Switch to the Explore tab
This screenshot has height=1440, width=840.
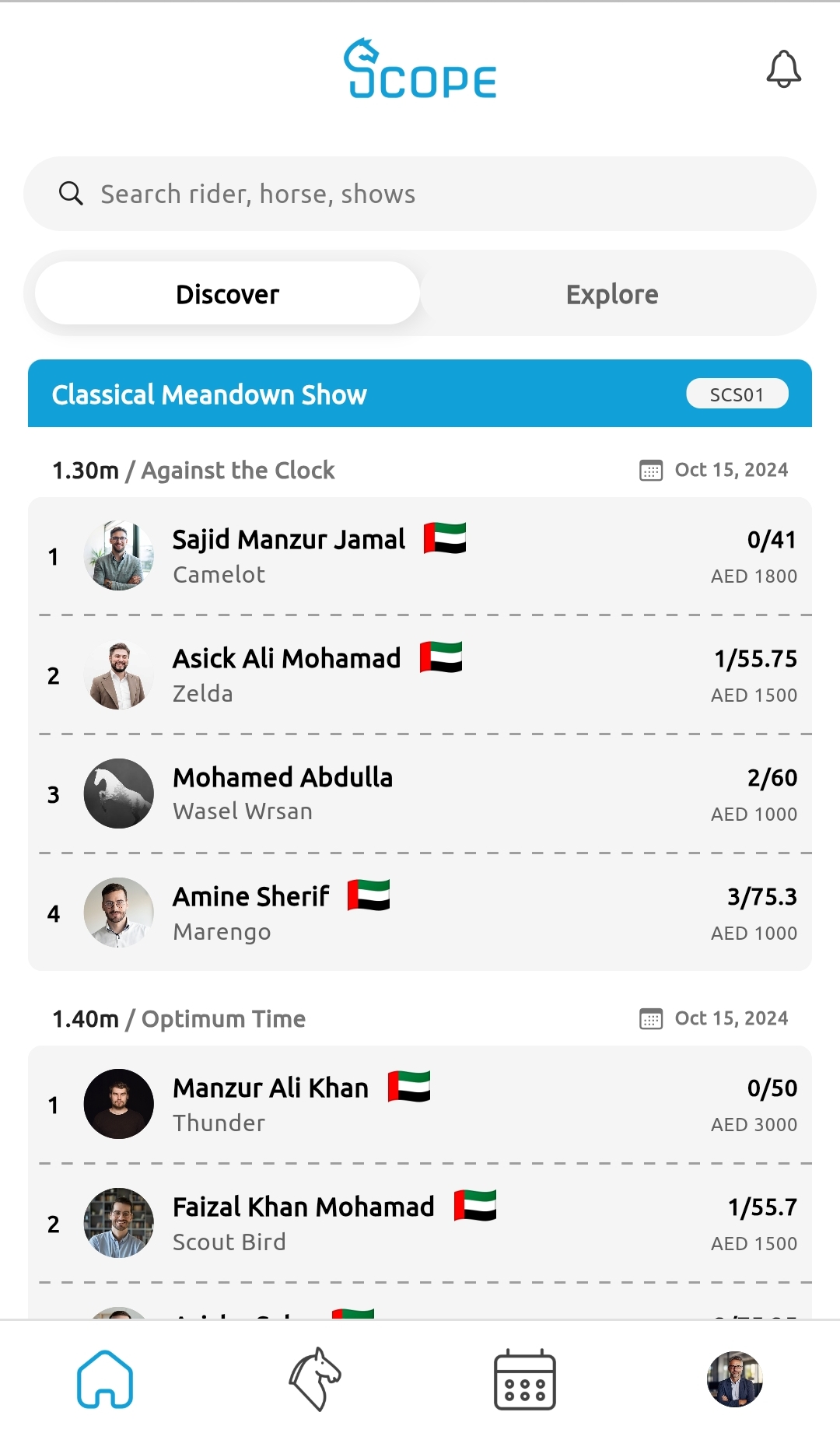coord(612,294)
